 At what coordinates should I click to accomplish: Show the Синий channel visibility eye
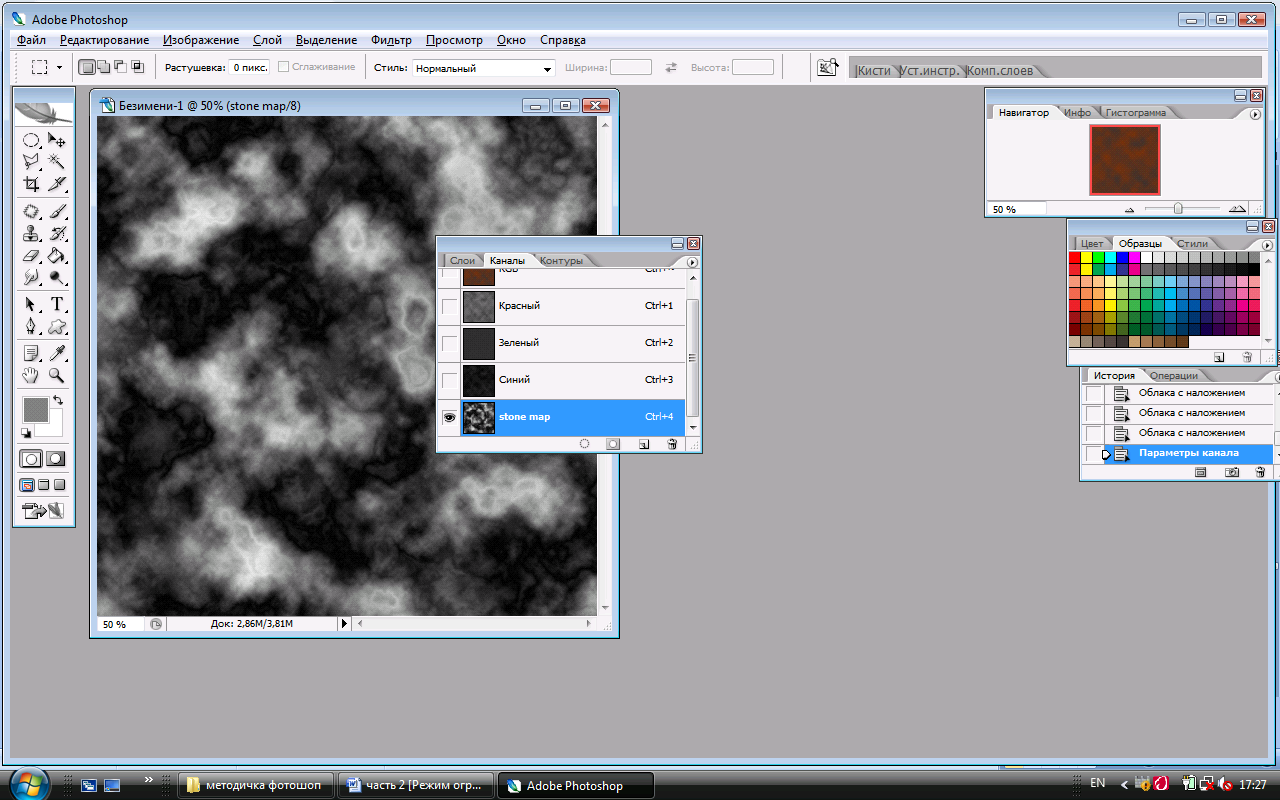point(449,380)
